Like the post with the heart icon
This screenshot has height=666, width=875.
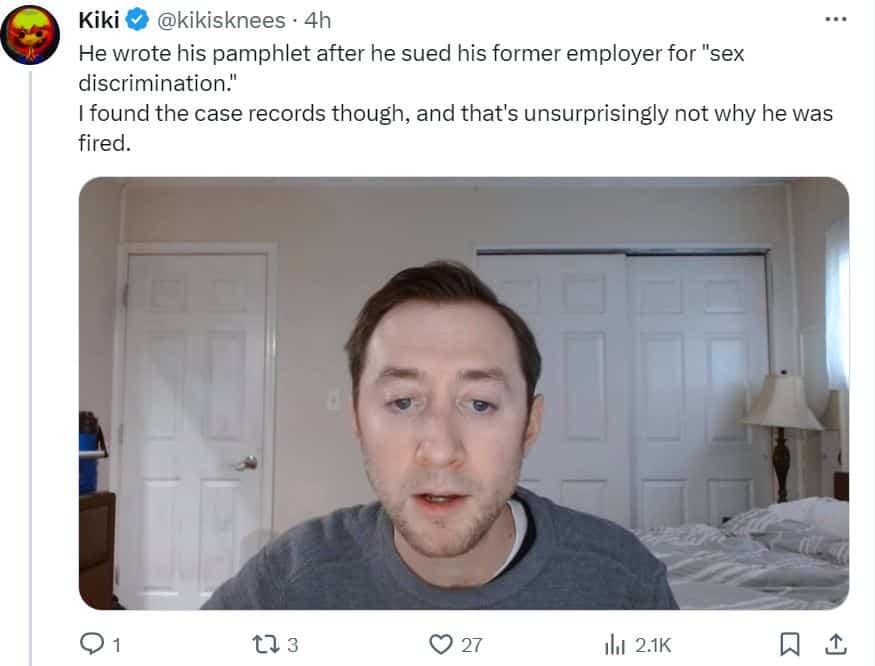click(x=441, y=644)
